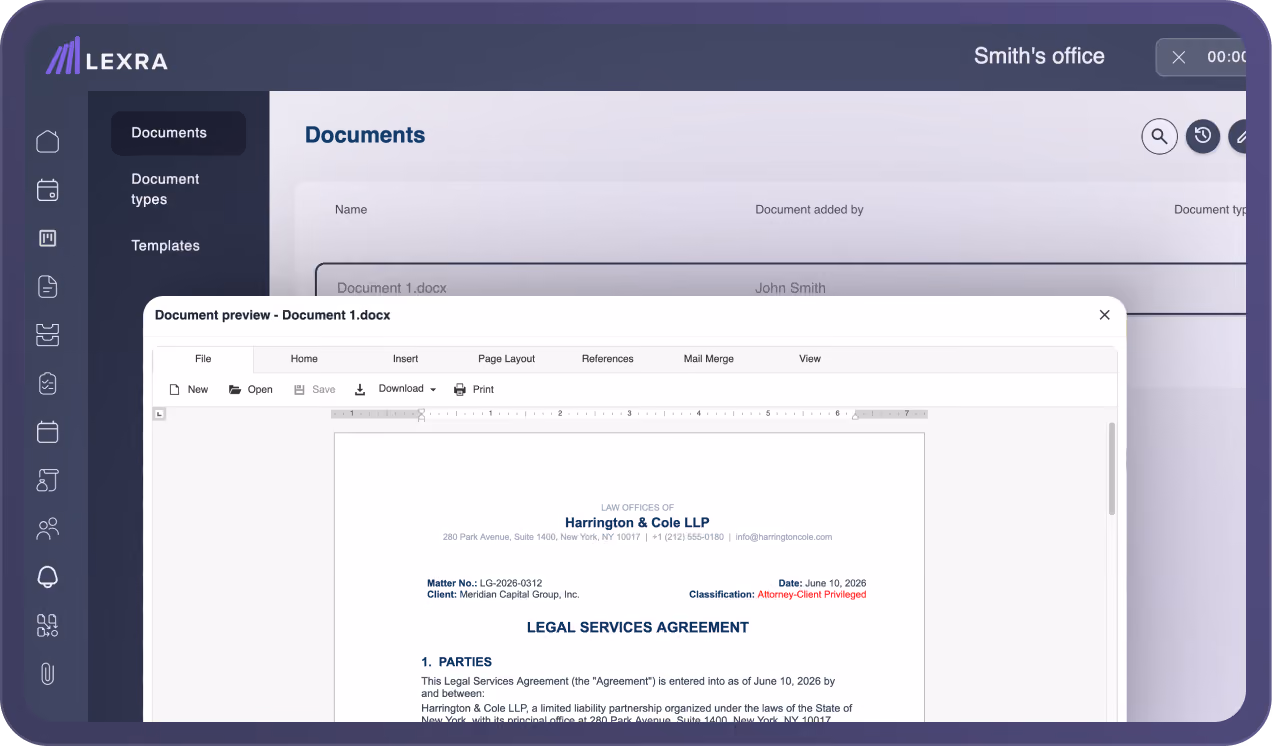Click New in the preview toolbar
The height and width of the screenshot is (746, 1272).
click(188, 389)
